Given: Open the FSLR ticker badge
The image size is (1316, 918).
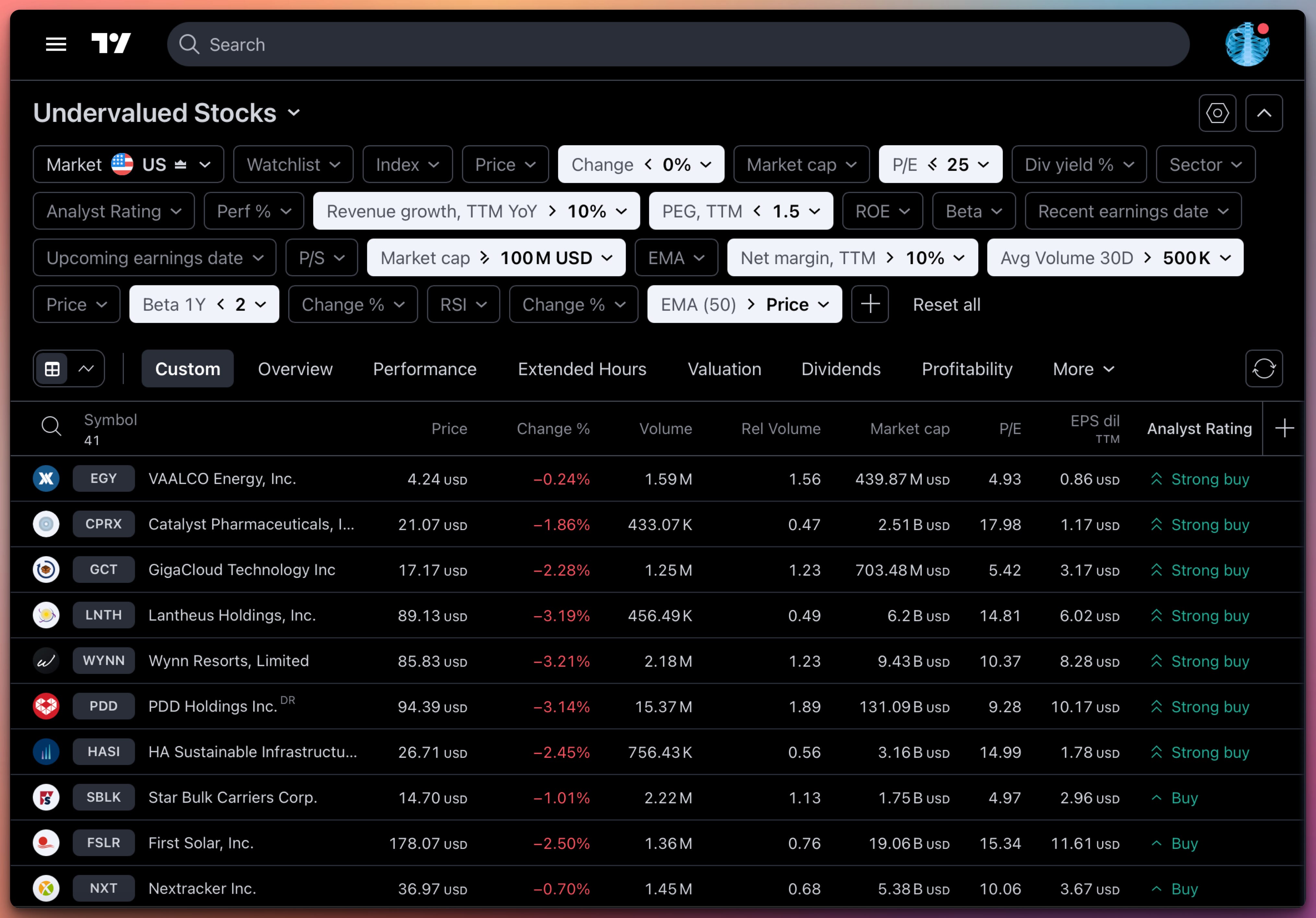Looking at the screenshot, I should tap(104, 843).
